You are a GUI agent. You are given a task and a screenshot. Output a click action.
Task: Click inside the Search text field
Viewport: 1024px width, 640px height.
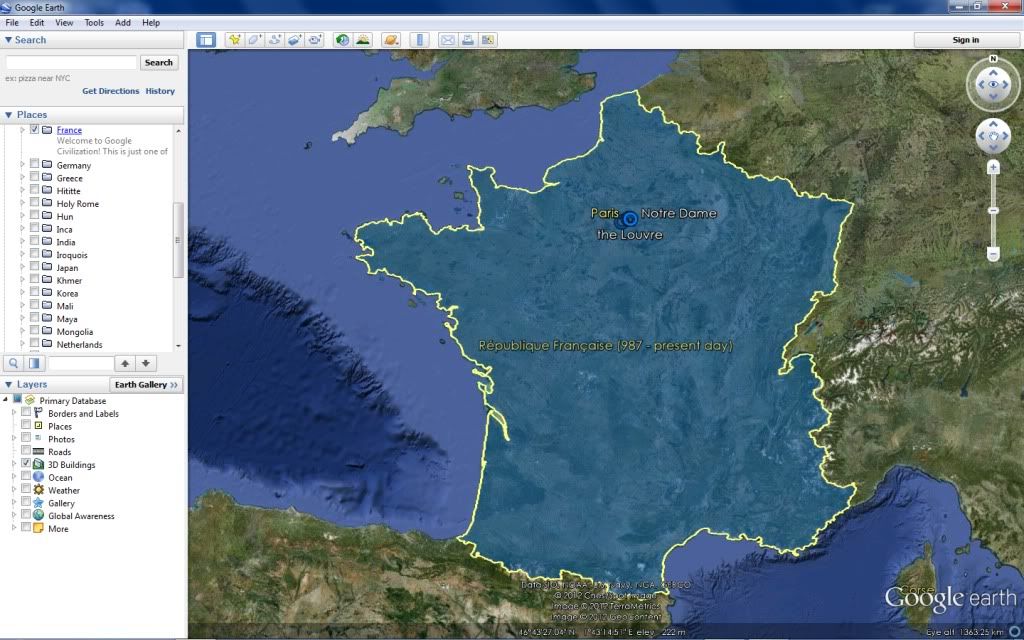(71, 62)
